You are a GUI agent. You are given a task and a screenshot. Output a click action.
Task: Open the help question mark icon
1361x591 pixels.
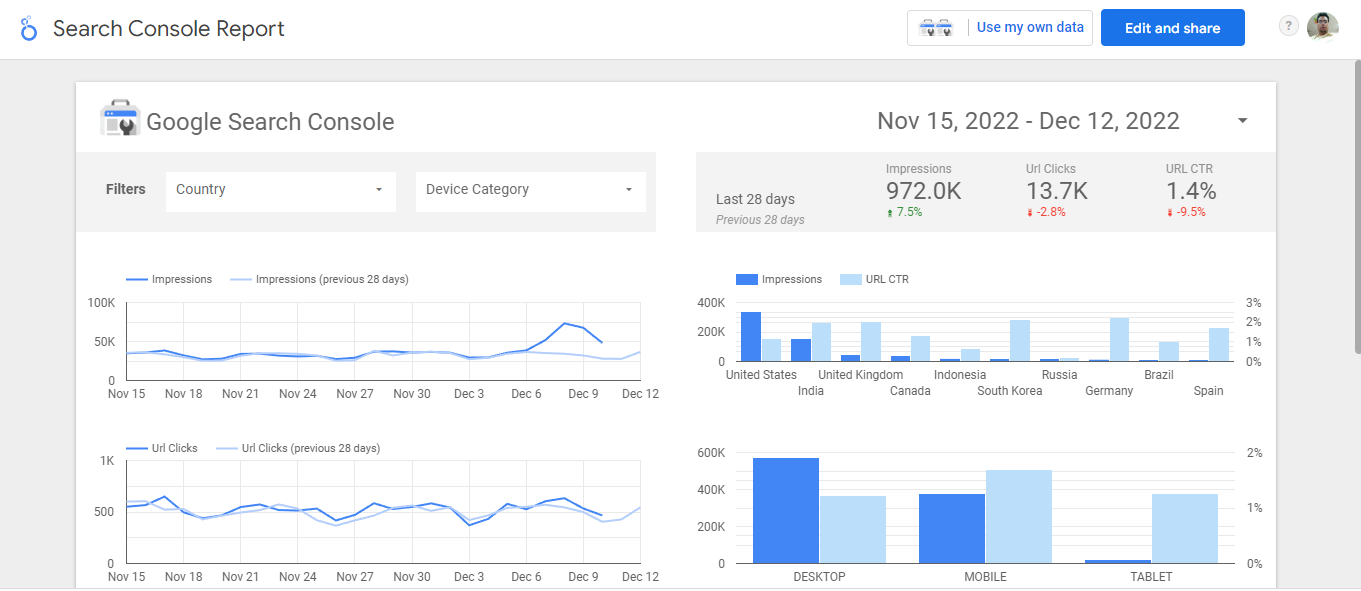pyautogui.click(x=1289, y=27)
